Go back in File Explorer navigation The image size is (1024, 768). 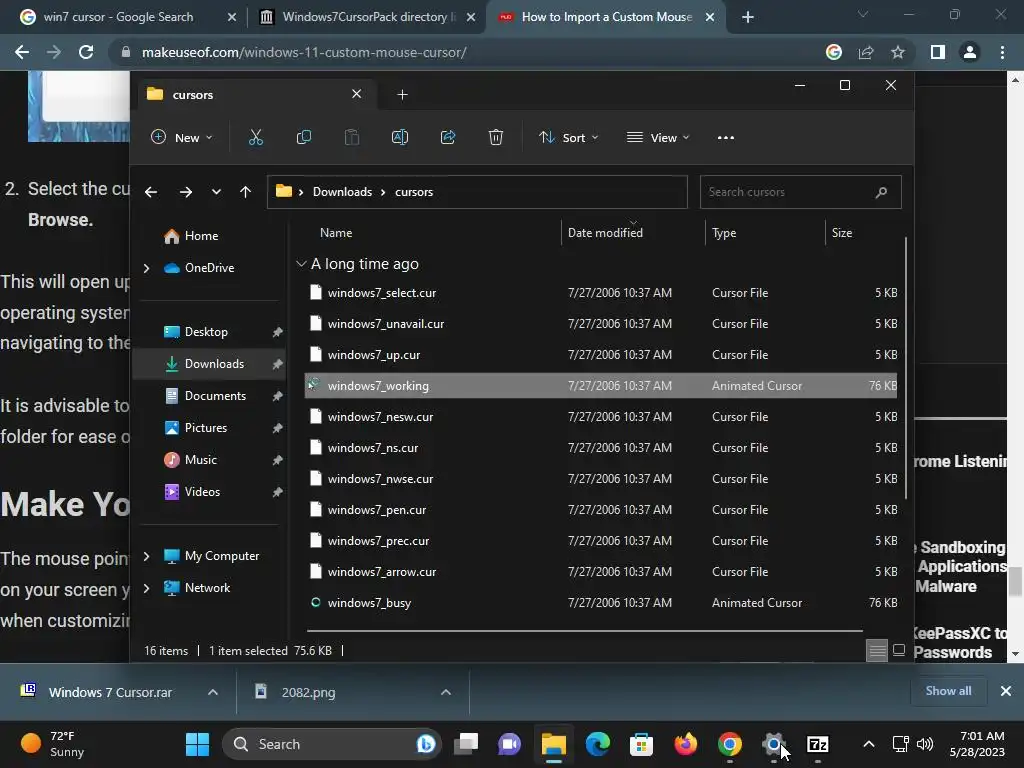click(151, 192)
